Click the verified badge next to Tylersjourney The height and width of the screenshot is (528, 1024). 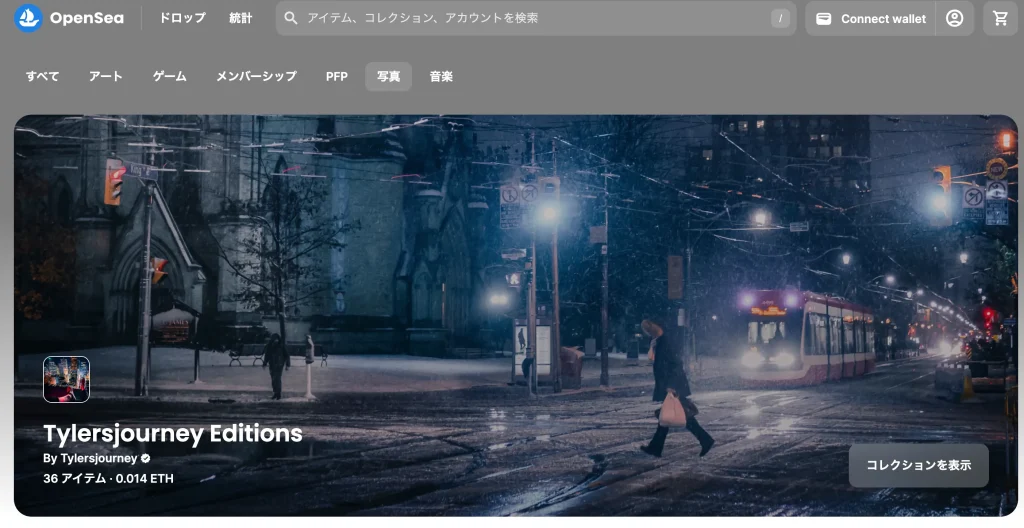[x=146, y=458]
